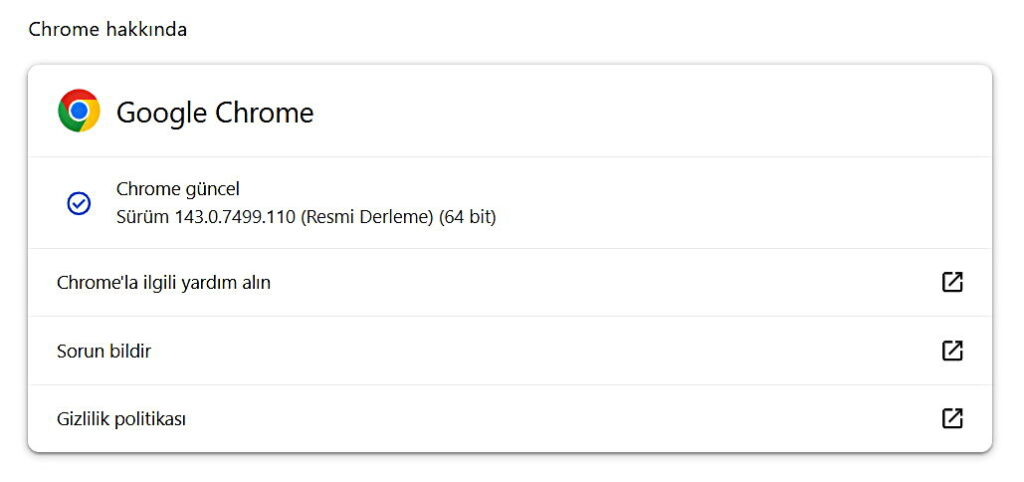The height and width of the screenshot is (482, 1024).
Task: Click the blue update checkmark icon
Action: [x=79, y=203]
